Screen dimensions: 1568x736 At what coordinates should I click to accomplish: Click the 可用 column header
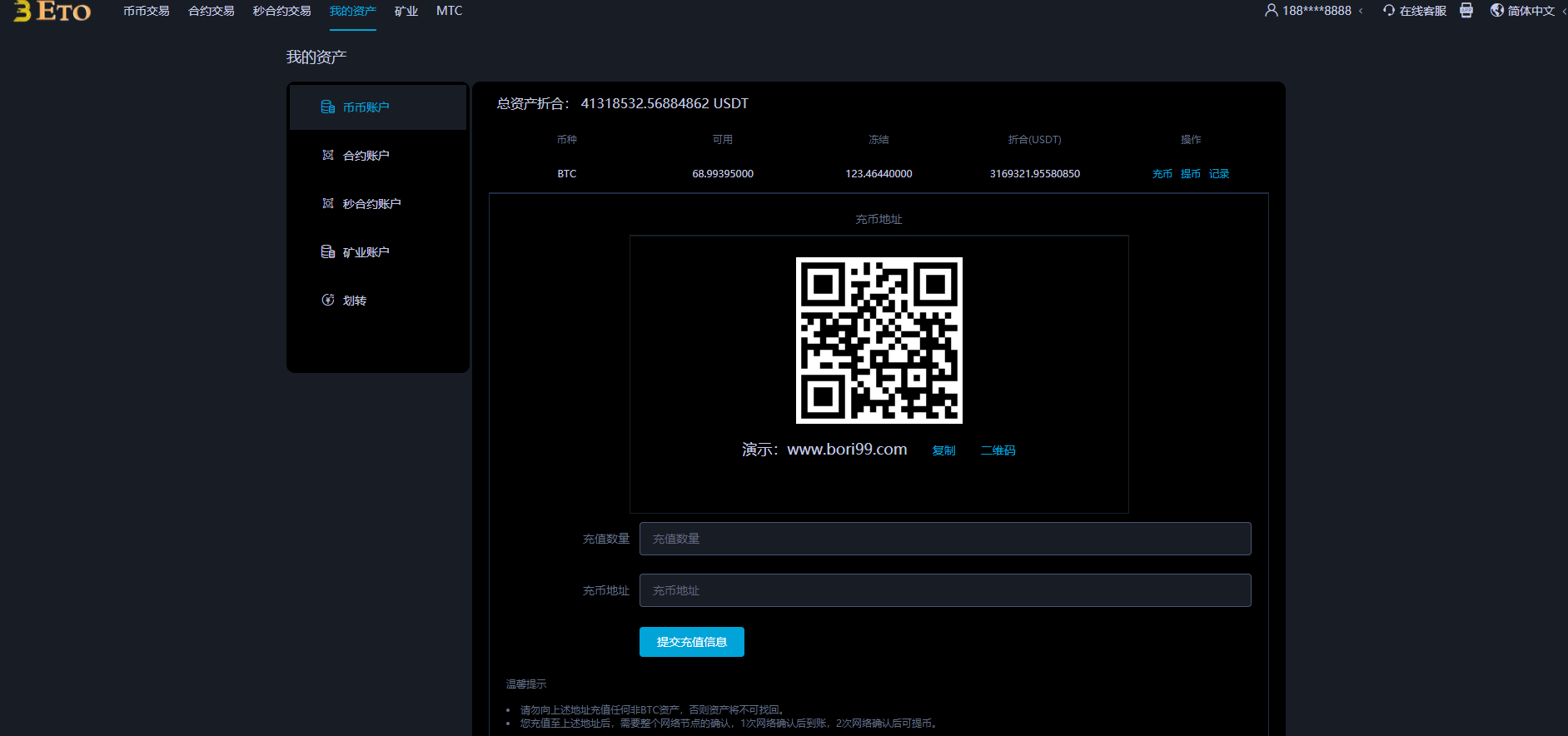point(723,140)
